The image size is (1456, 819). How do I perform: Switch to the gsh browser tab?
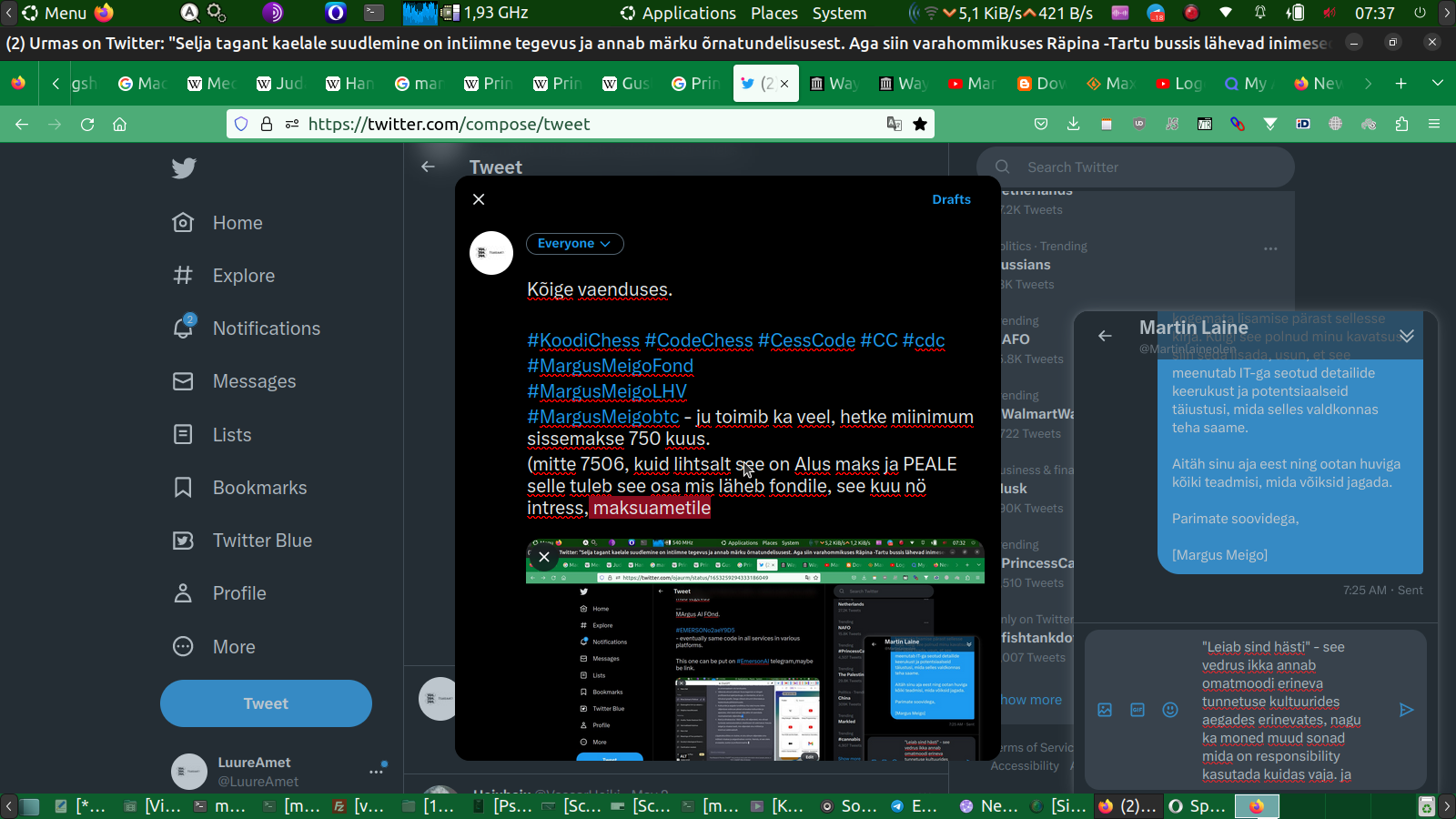pyautogui.click(x=84, y=84)
